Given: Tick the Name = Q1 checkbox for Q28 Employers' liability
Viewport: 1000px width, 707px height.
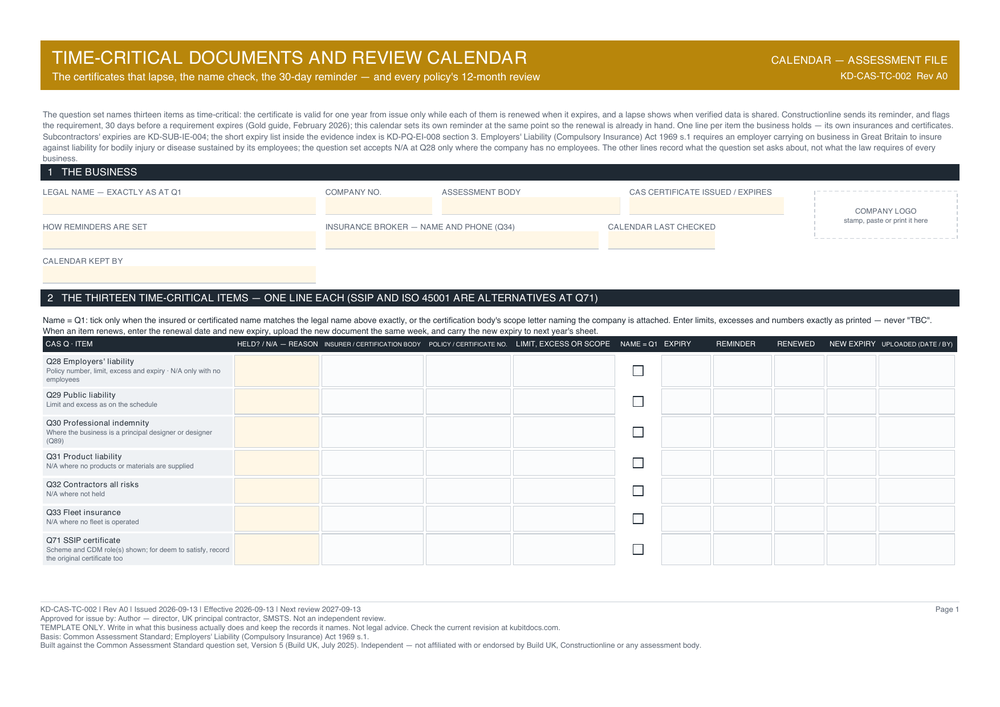Looking at the screenshot, I should point(638,370).
